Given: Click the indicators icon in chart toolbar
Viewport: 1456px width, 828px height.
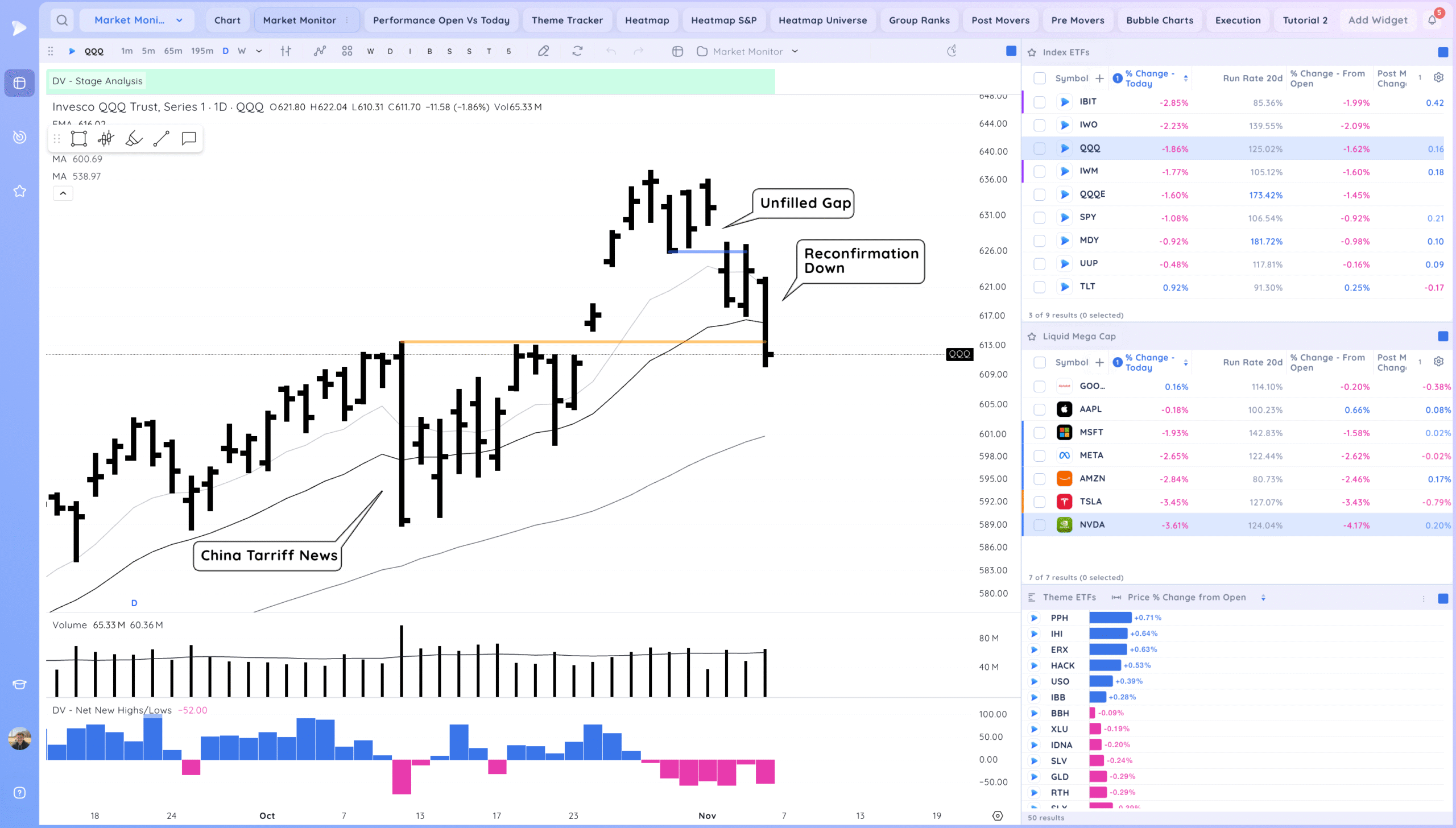Looking at the screenshot, I should click(x=320, y=51).
